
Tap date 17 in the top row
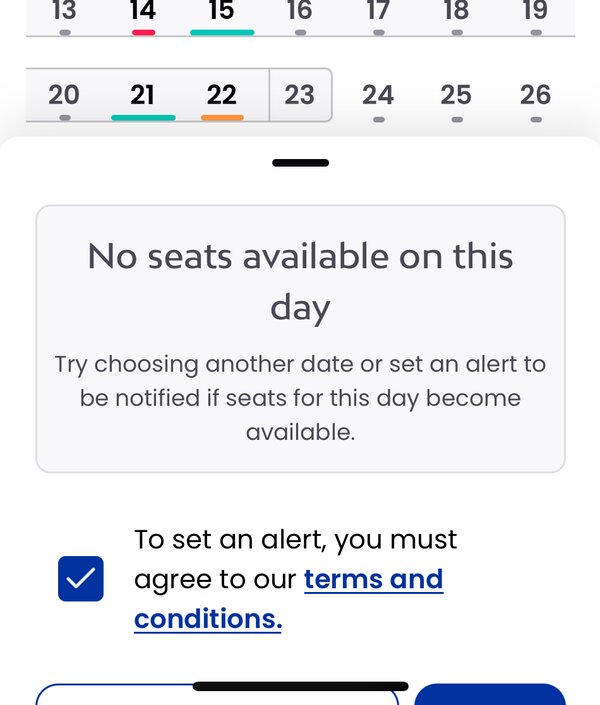(378, 16)
